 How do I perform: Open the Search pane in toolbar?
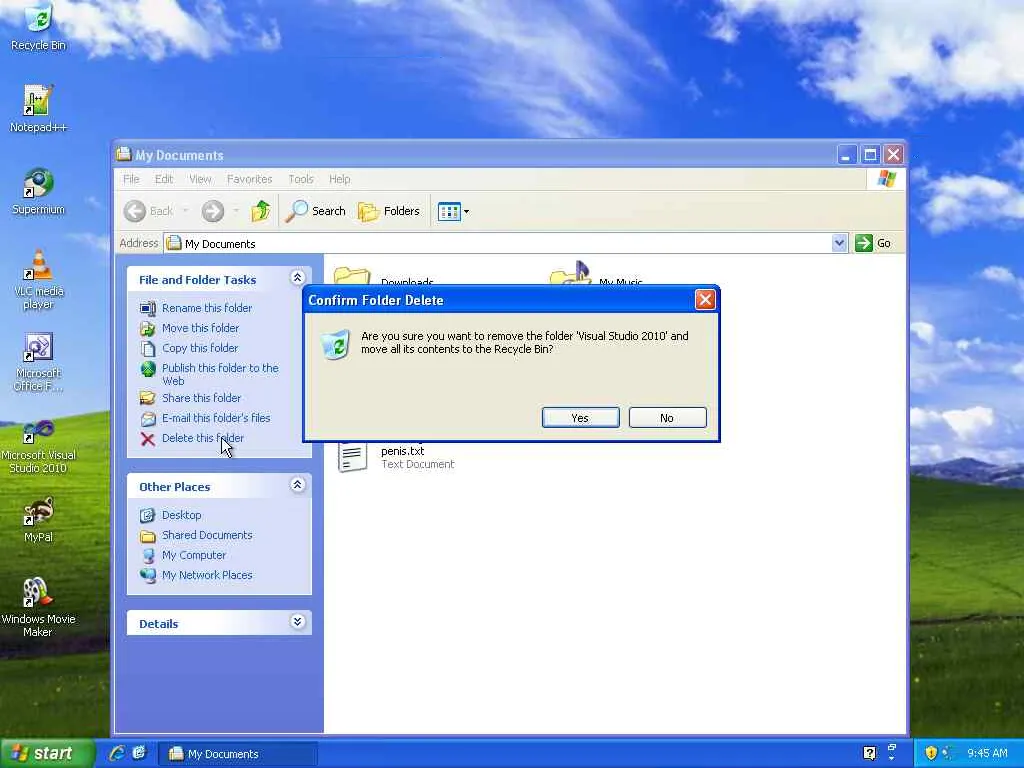coord(316,211)
